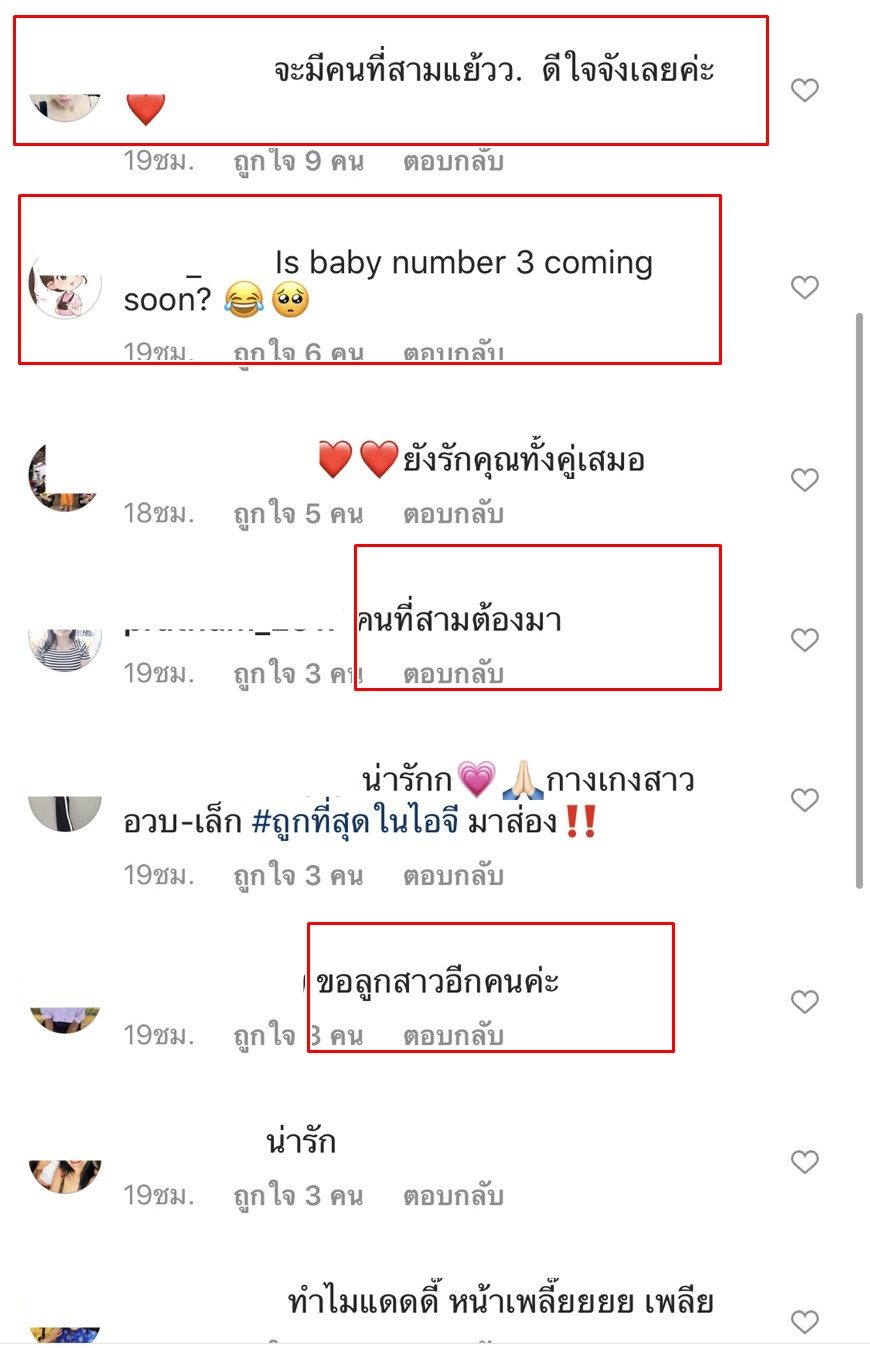870x1348 pixels.
Task: Tap the heart next to ขอลูกสาวอีกคนค่ะ
Action: [805, 1001]
